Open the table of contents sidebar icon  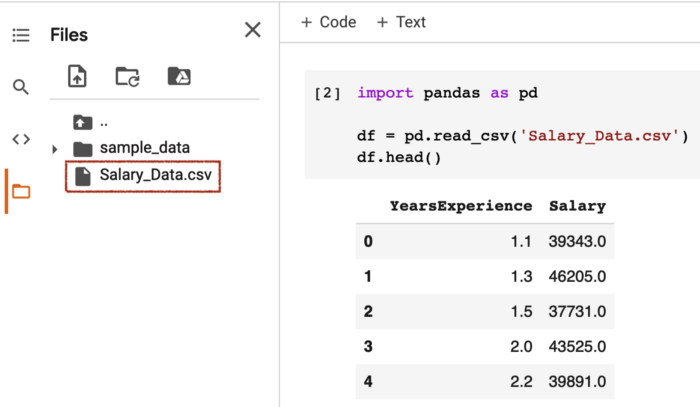click(x=20, y=36)
